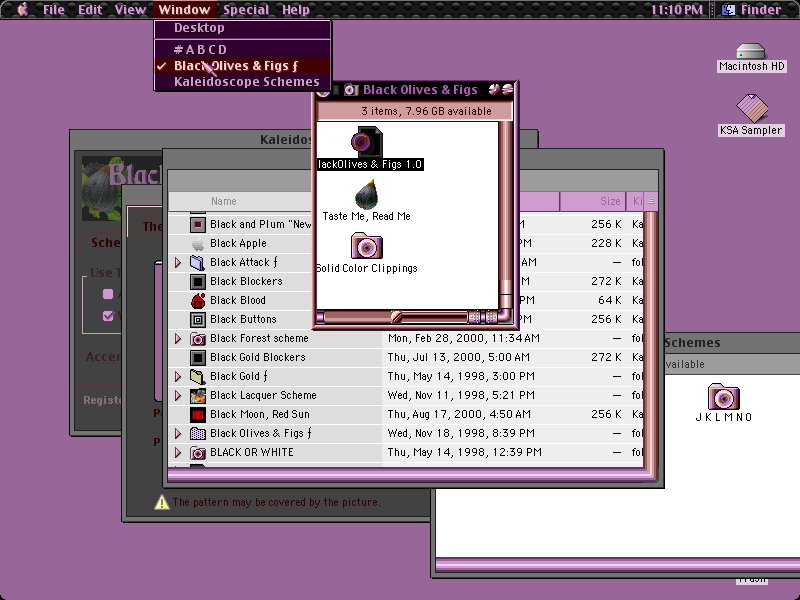This screenshot has height=600, width=800.
Task: Open the View menu
Action: point(130,9)
